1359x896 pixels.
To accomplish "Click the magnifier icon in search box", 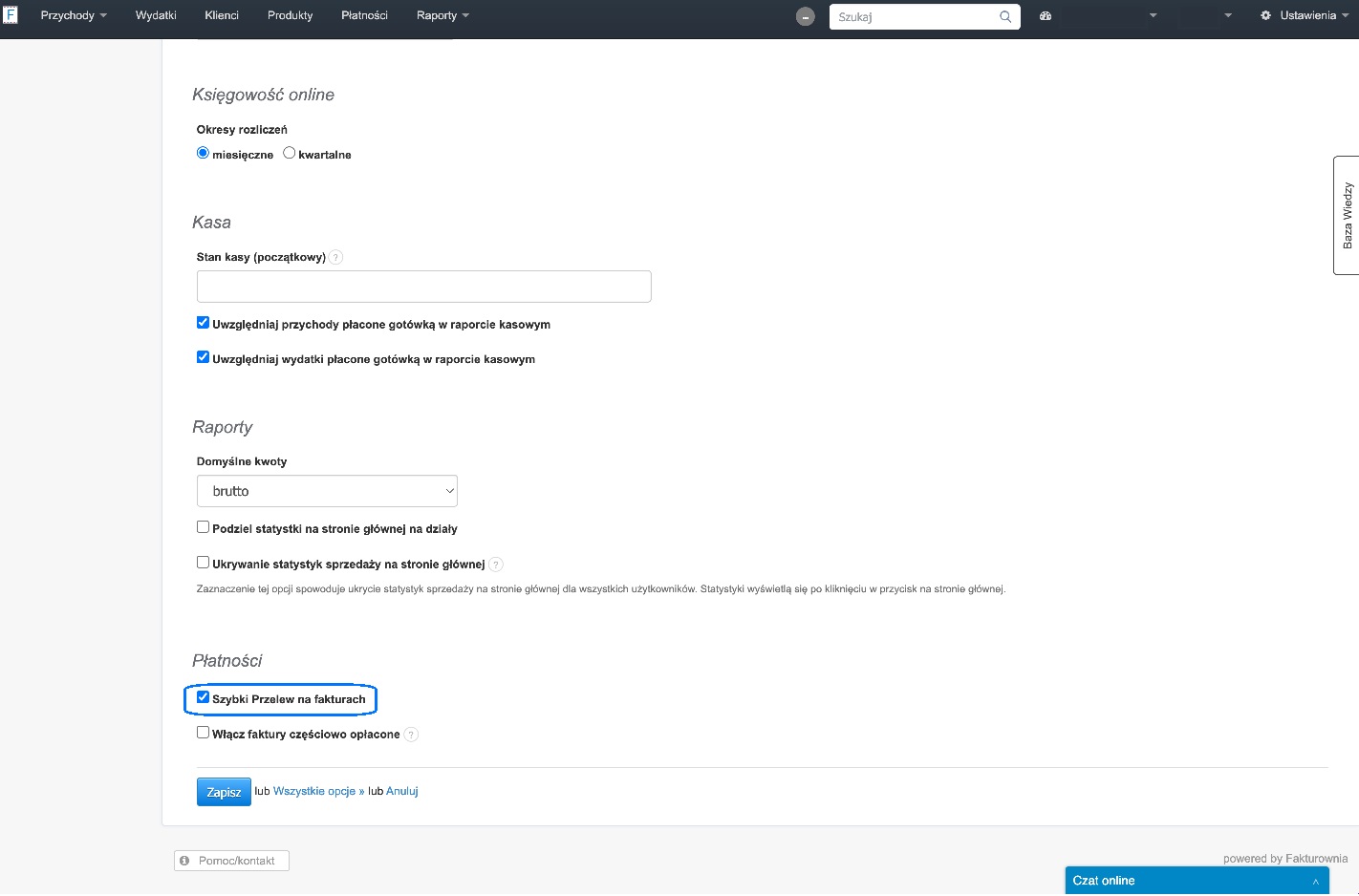I will tap(1005, 16).
